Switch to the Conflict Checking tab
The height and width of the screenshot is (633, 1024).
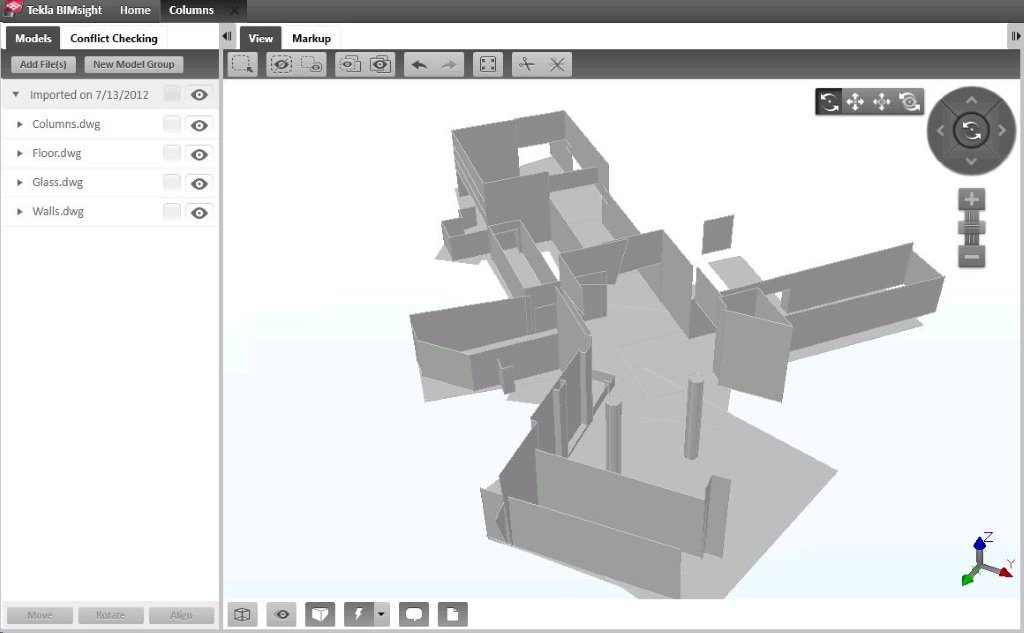(x=113, y=39)
